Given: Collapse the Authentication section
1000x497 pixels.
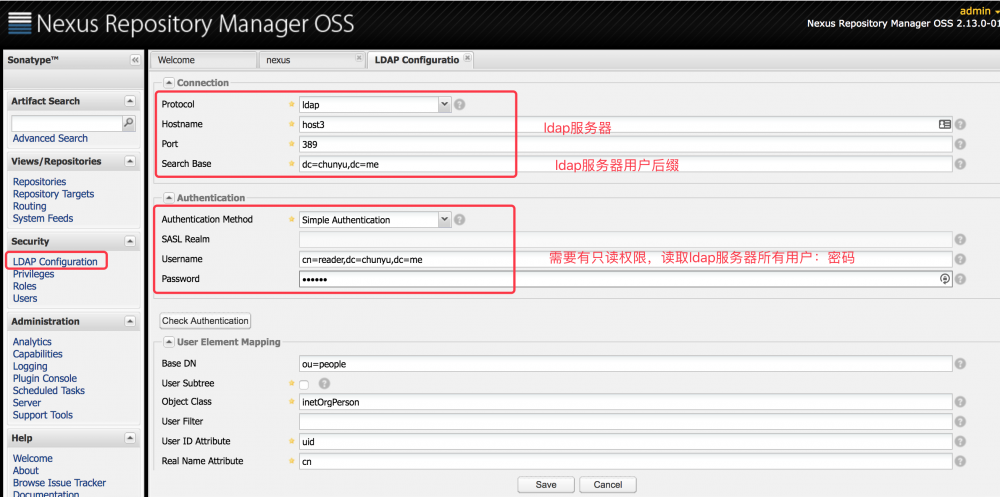Looking at the screenshot, I should (169, 198).
